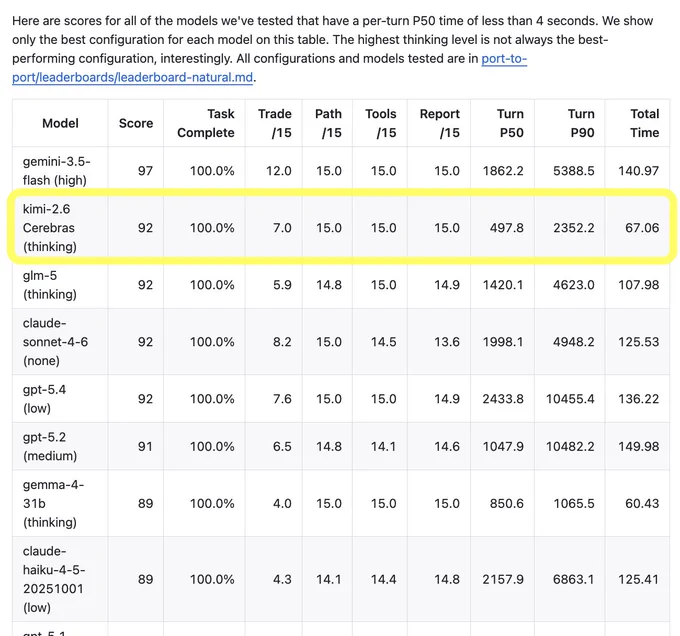Click Trade value 7.6 in gpt-5.4 row
Image resolution: width=680 pixels, height=636 pixels.
click(282, 399)
